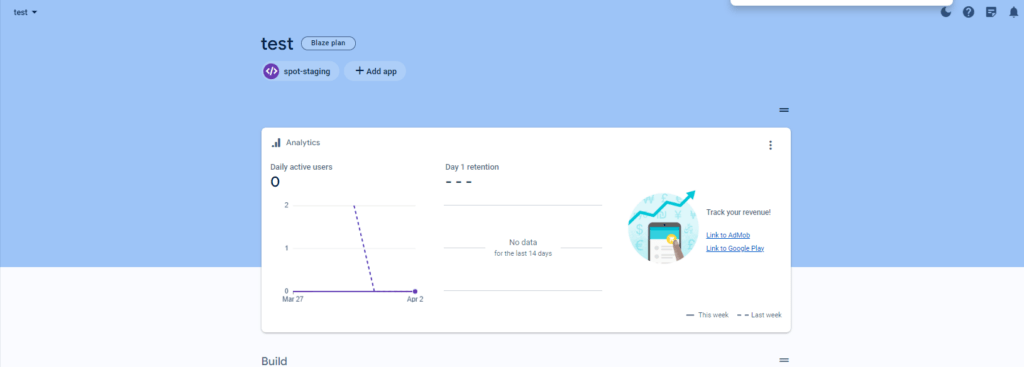Open the Analytics card three-dot menu
This screenshot has width=1024, height=367.
[771, 145]
